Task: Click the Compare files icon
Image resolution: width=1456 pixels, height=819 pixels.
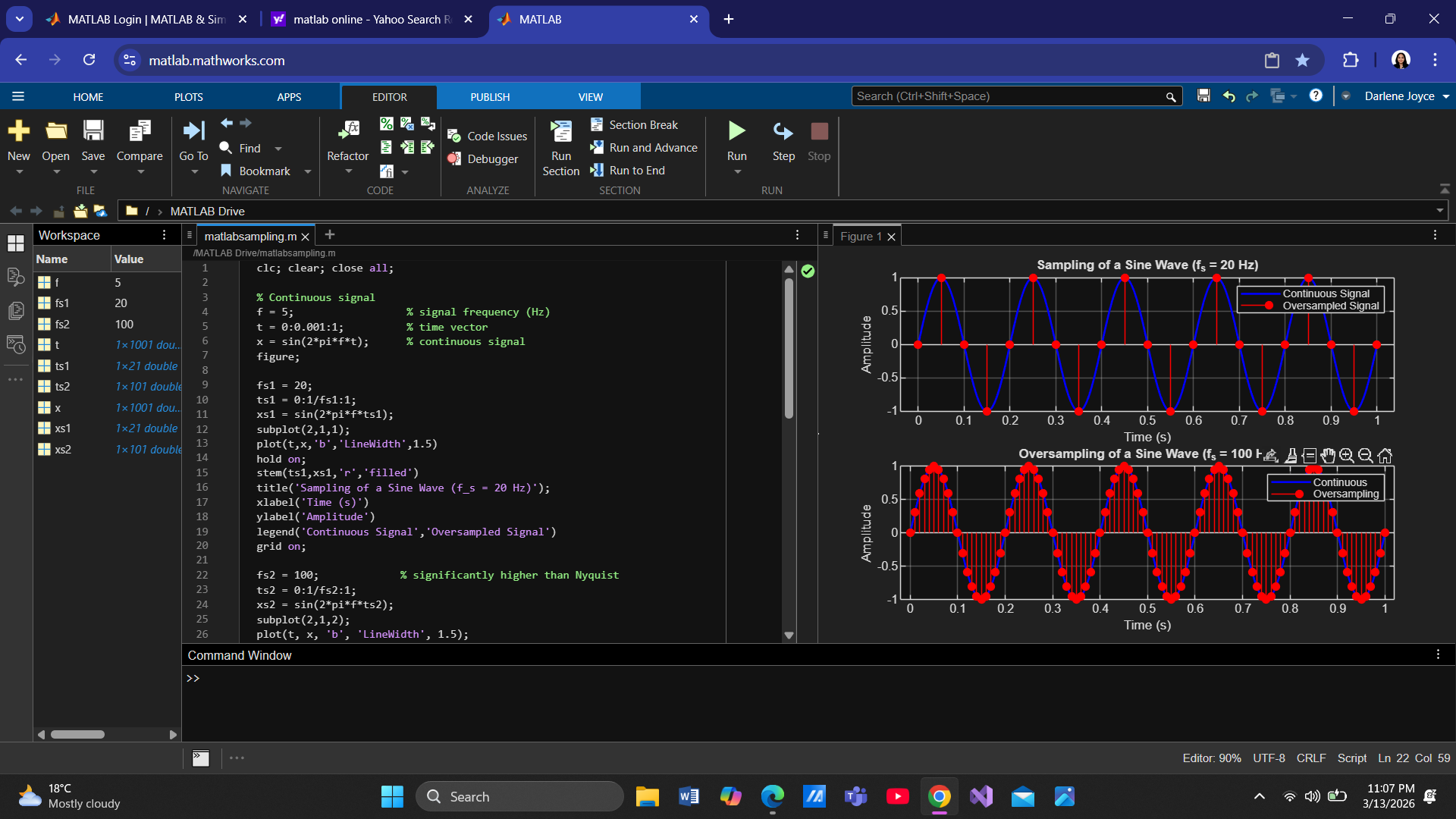Action: tap(140, 132)
